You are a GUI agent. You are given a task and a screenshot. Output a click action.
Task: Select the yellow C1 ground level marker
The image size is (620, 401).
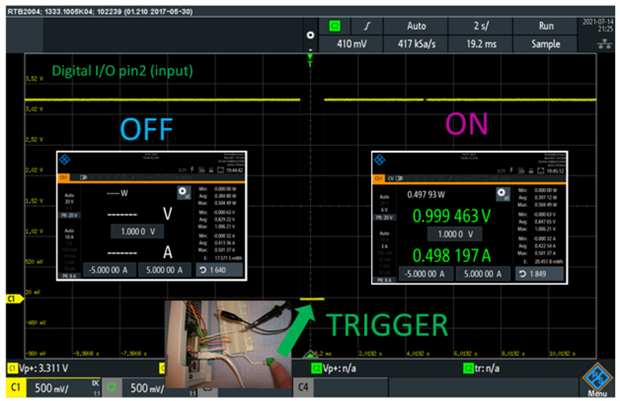coord(14,299)
